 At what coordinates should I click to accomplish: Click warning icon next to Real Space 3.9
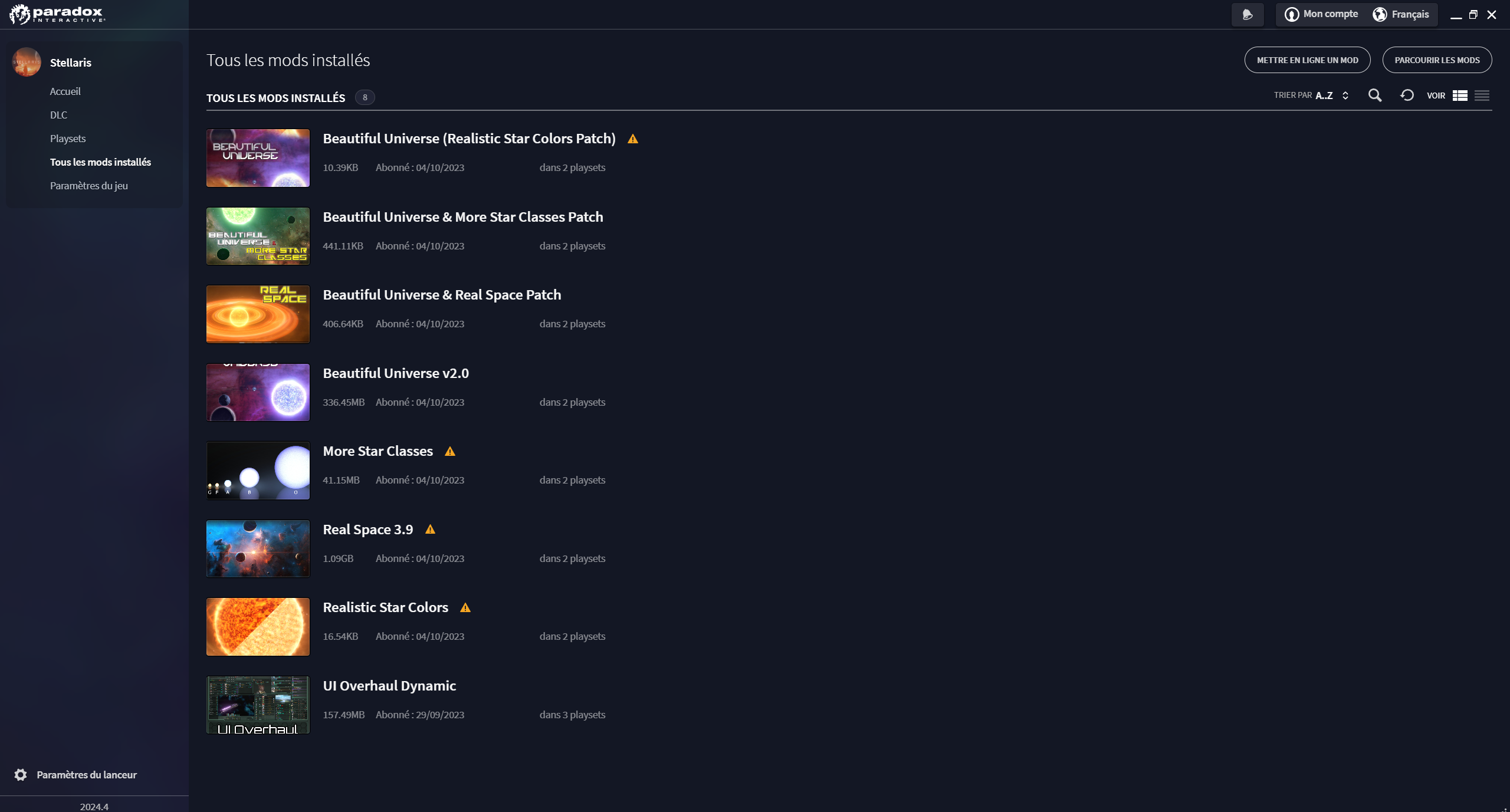431,530
